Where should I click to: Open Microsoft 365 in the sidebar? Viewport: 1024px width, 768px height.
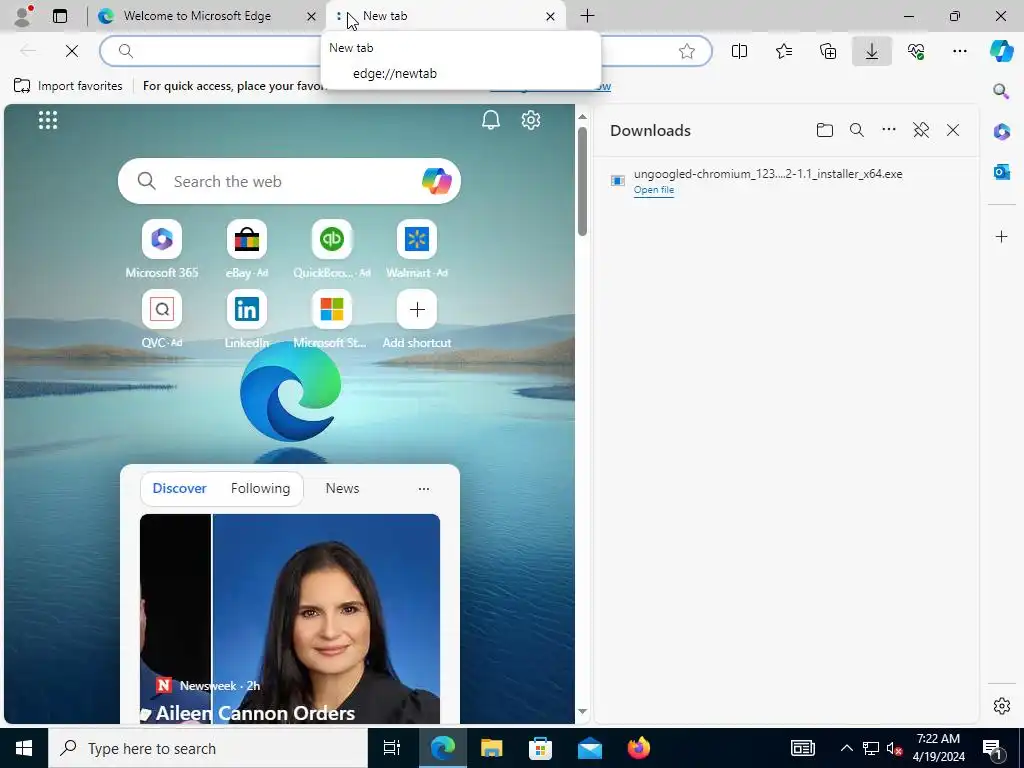coord(1002,132)
